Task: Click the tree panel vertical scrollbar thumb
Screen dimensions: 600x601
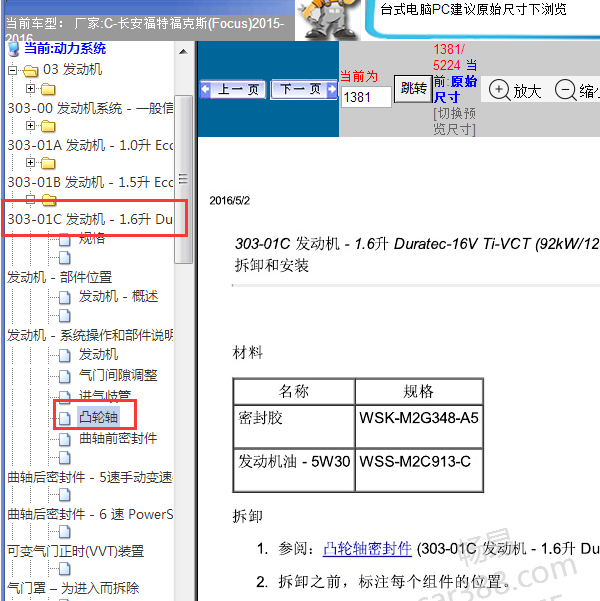Action: [183, 179]
